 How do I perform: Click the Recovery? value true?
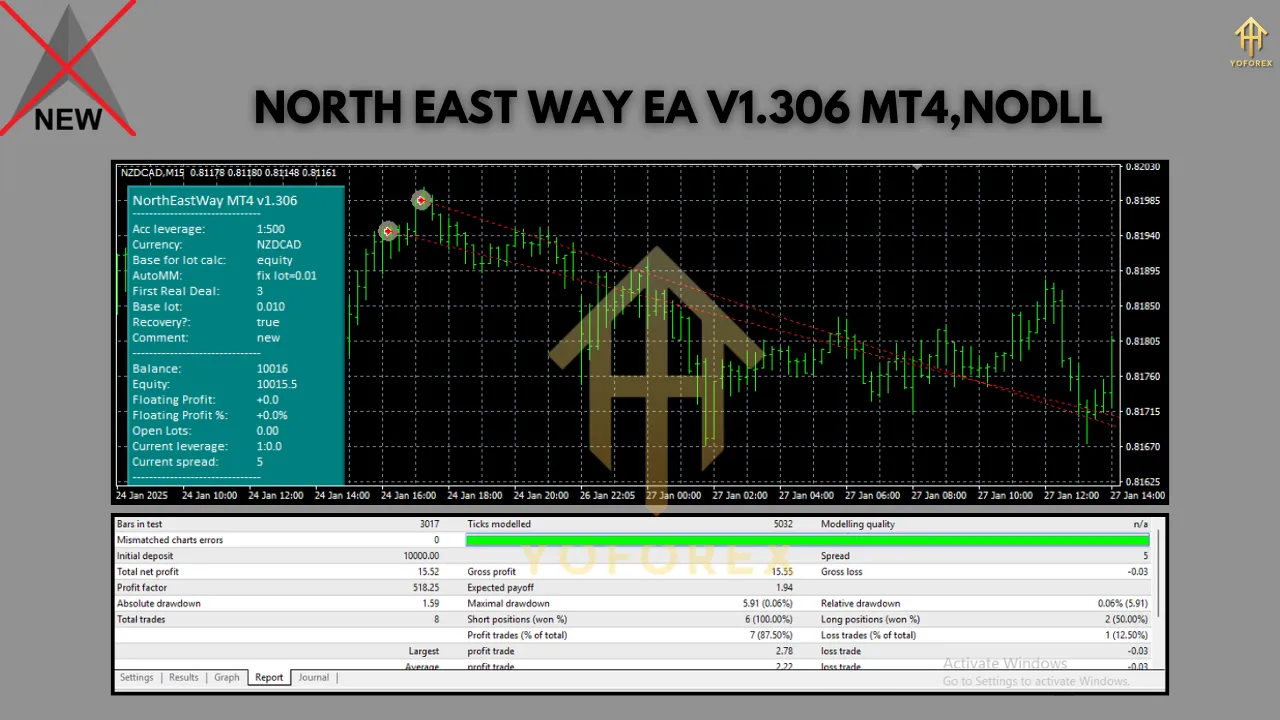pyautogui.click(x=268, y=322)
